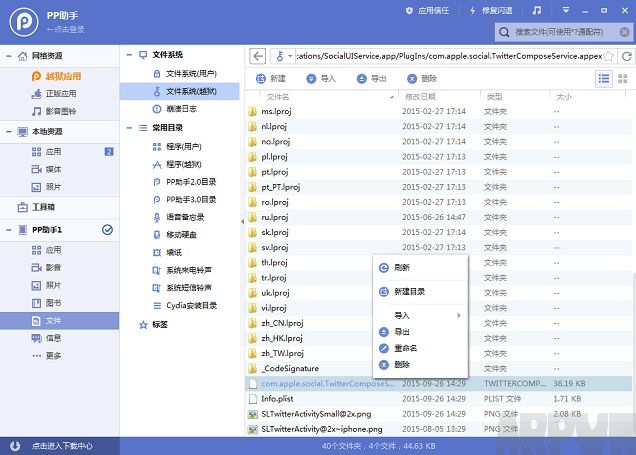636x455 pixels.
Task: Collapse the 本地资源 section
Action: 9,131
